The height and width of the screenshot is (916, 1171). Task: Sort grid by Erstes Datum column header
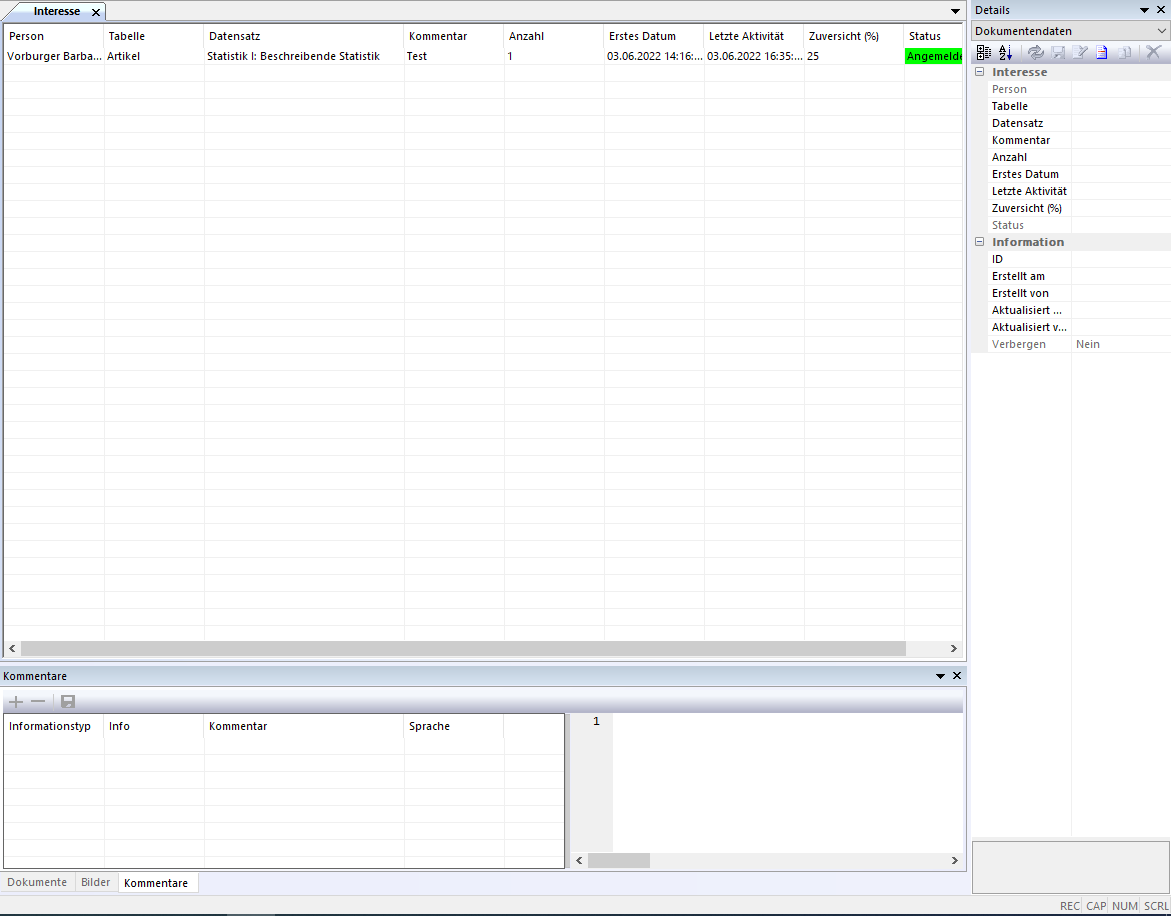[x=642, y=36]
